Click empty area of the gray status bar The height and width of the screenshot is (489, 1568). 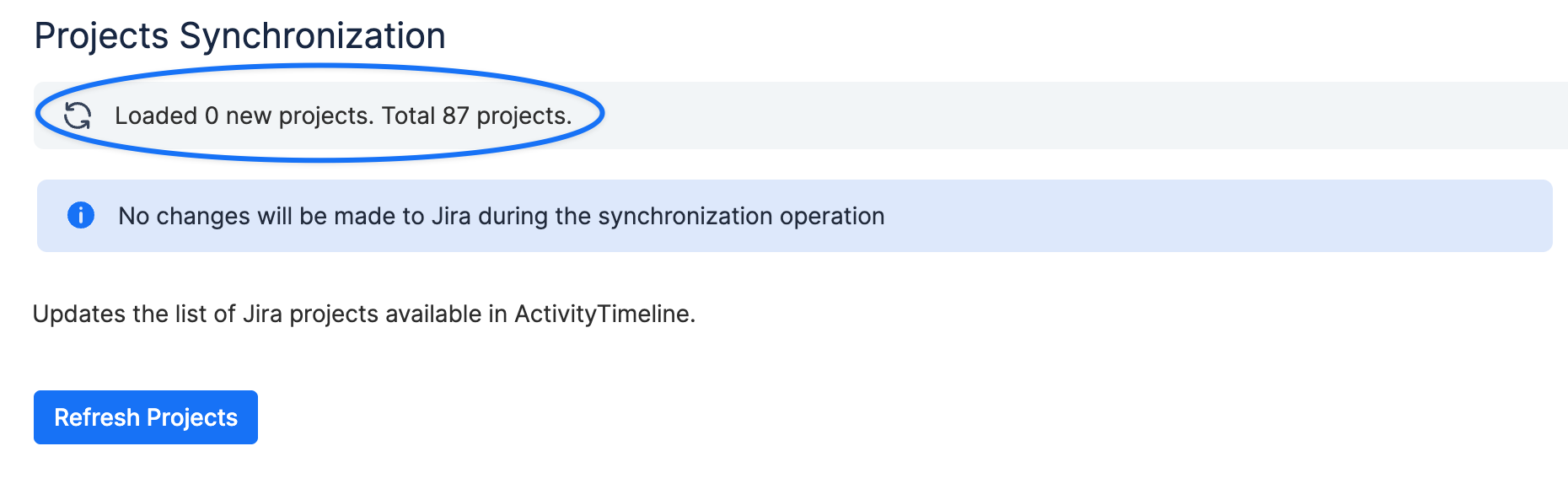[x=1079, y=116]
